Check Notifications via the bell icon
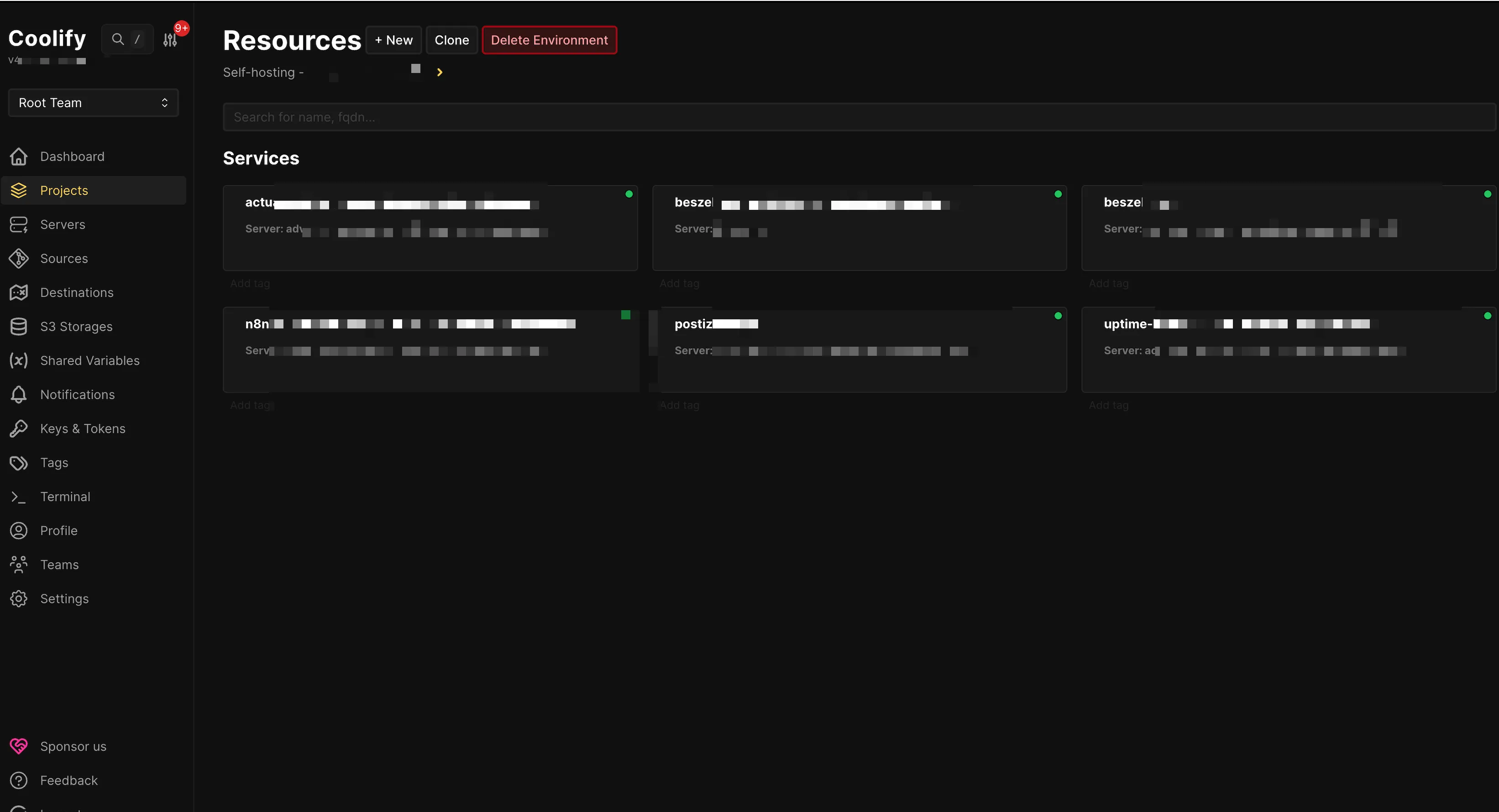 tap(18, 394)
